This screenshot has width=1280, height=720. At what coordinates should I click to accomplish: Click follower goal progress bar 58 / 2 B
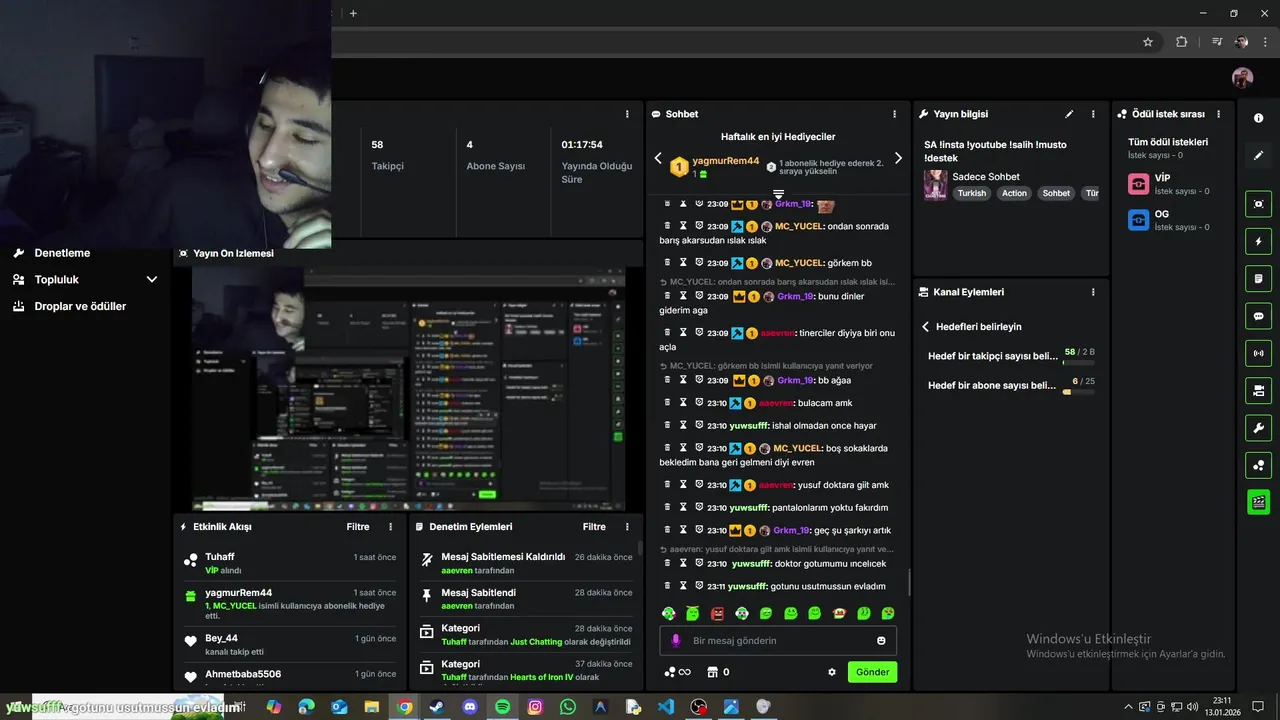point(1079,361)
